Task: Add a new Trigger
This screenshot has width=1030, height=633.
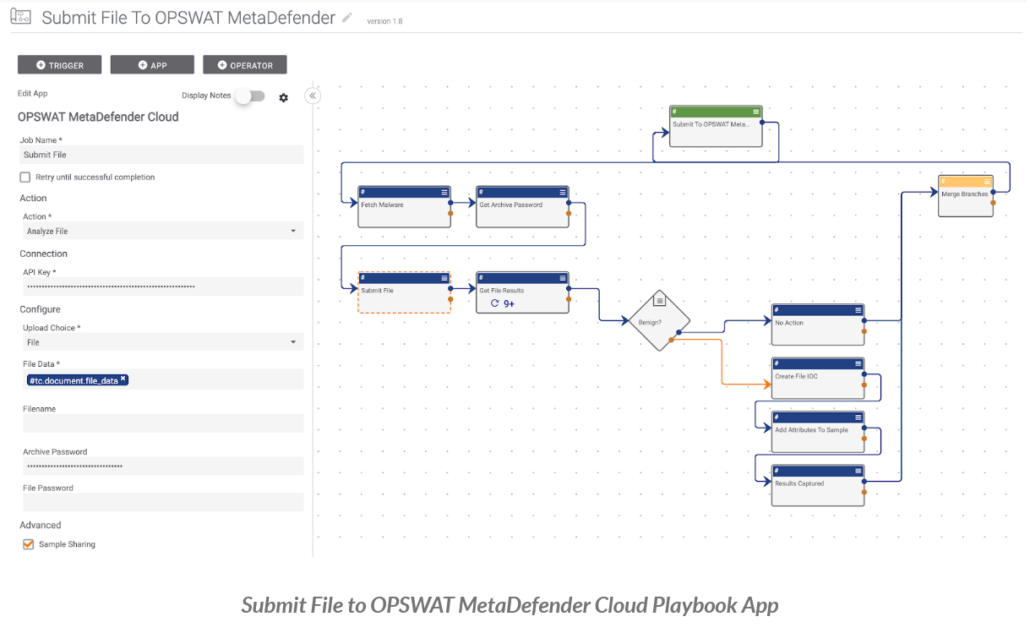Action: coord(60,65)
